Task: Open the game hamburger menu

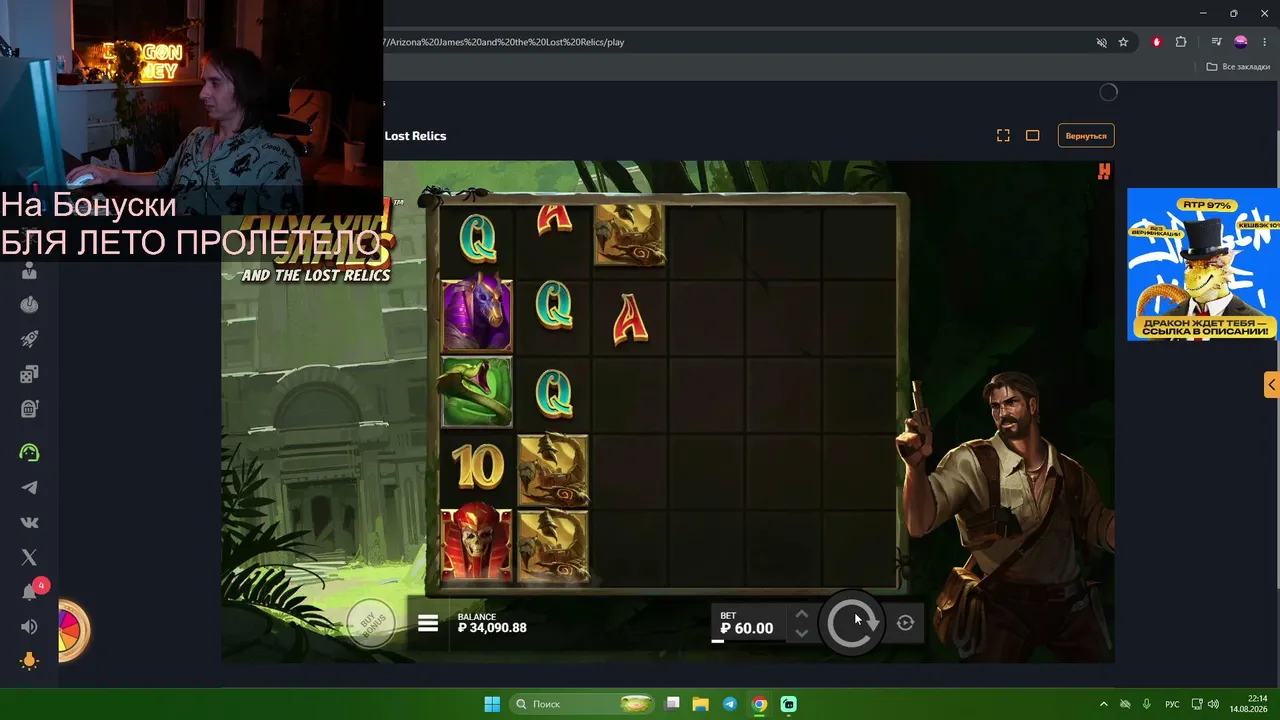Action: [428, 623]
